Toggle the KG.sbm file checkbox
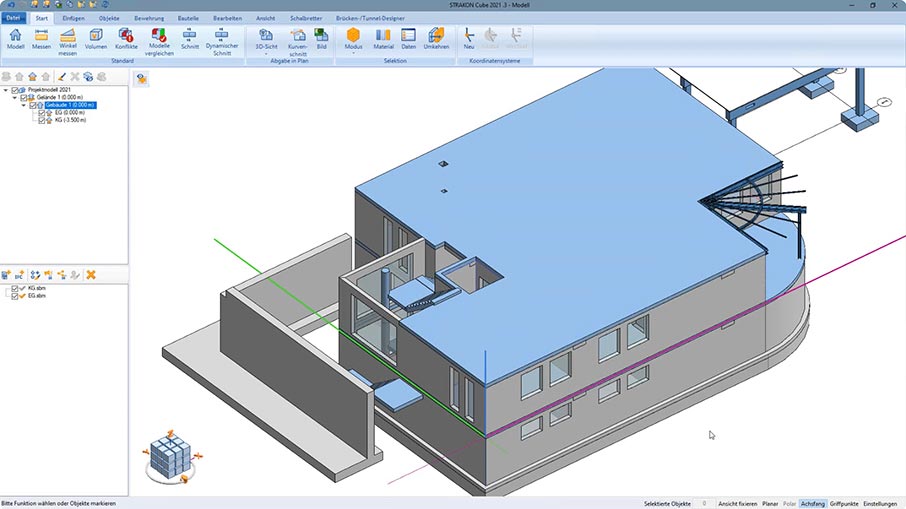This screenshot has width=906, height=509. point(14,288)
